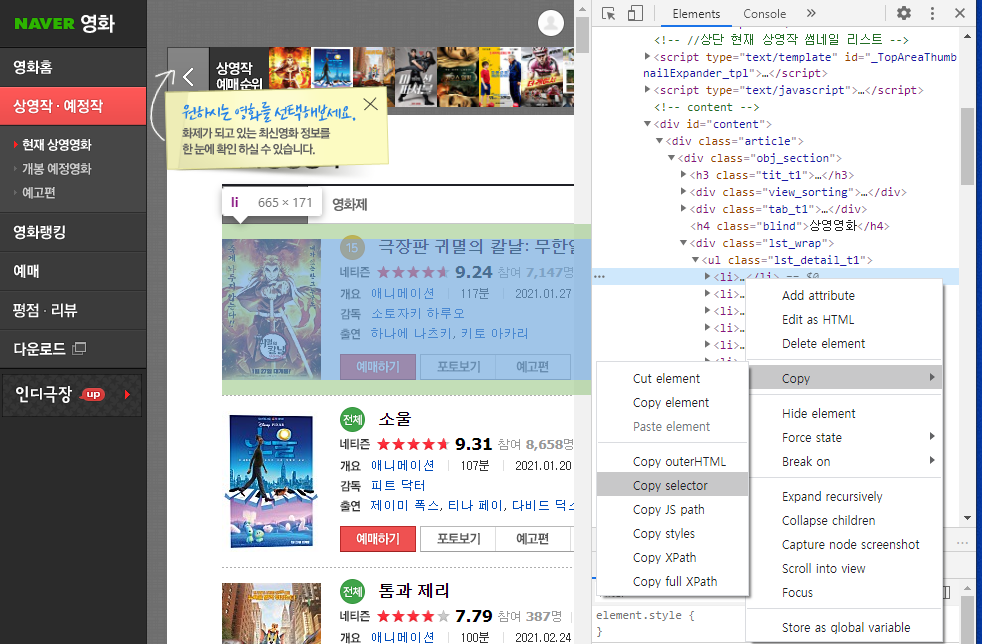982x644 pixels.
Task: Select Copy styles
Action: pos(672,534)
